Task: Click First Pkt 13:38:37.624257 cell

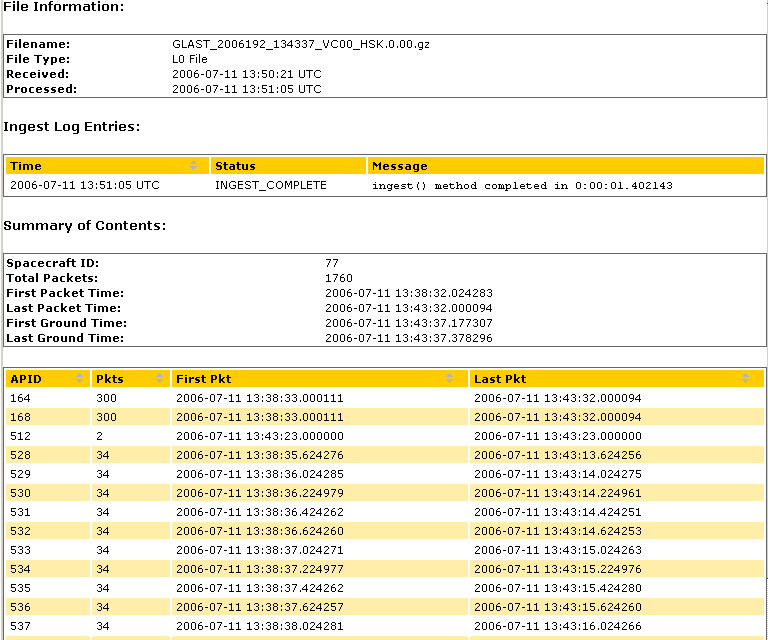Action: [260, 607]
